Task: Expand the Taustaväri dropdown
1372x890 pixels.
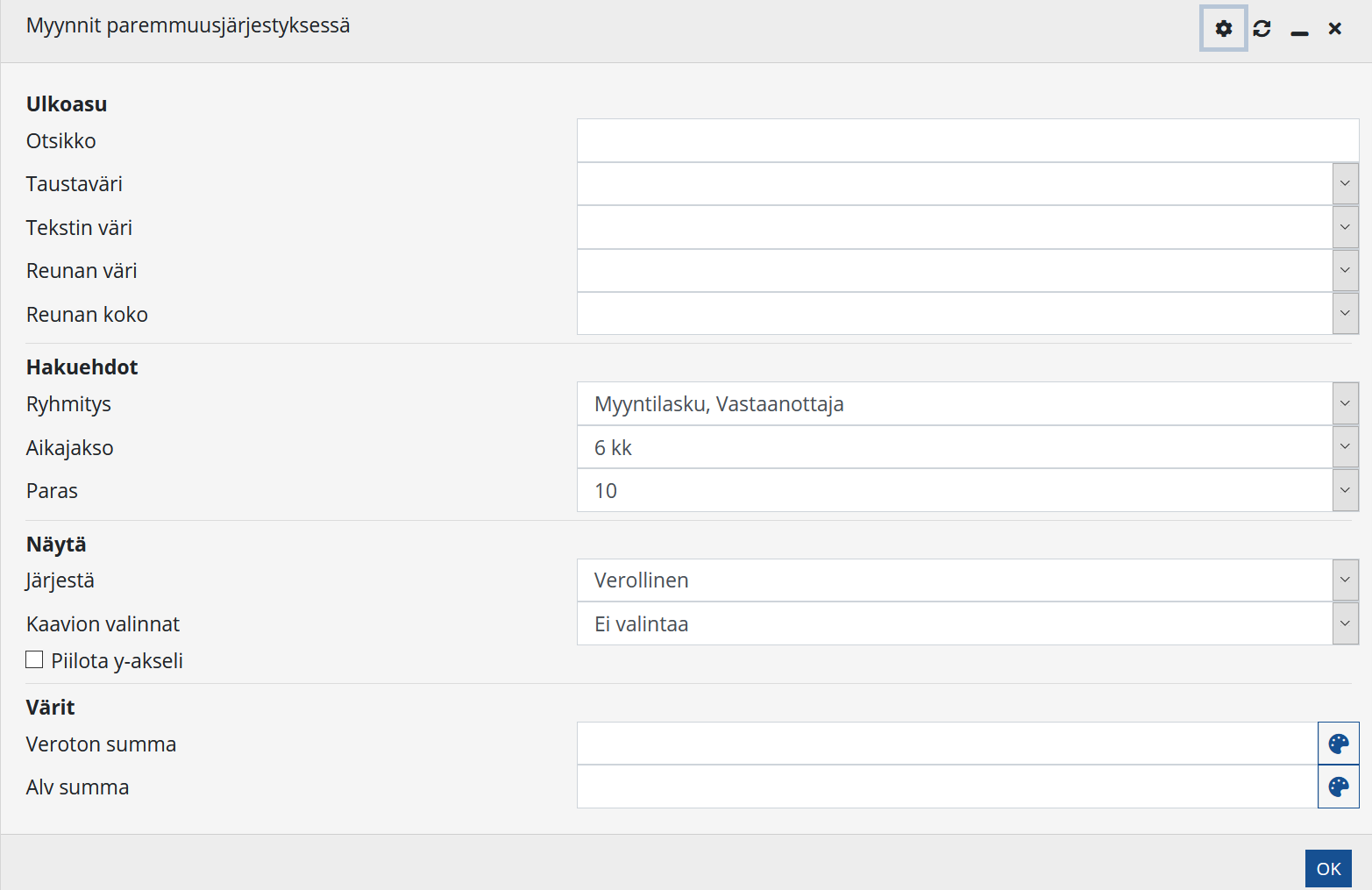Action: [1345, 184]
